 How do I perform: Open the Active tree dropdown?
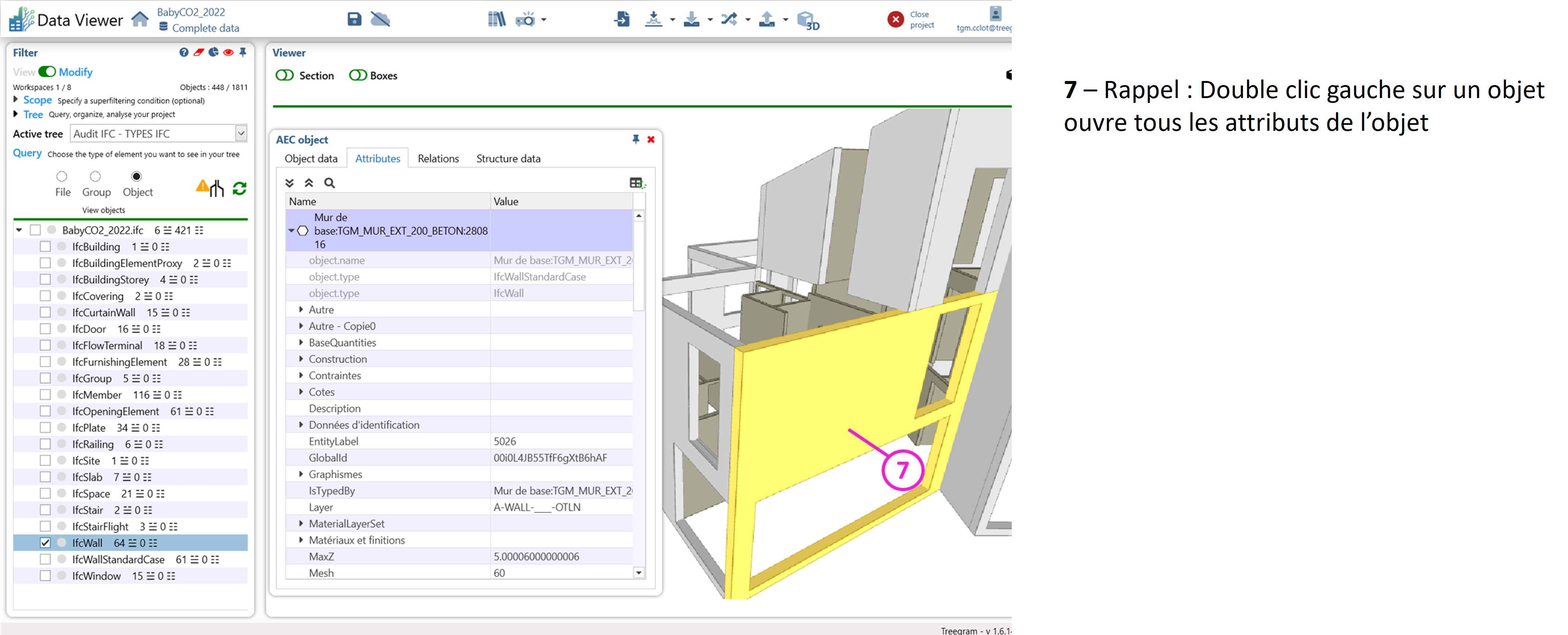click(x=241, y=133)
